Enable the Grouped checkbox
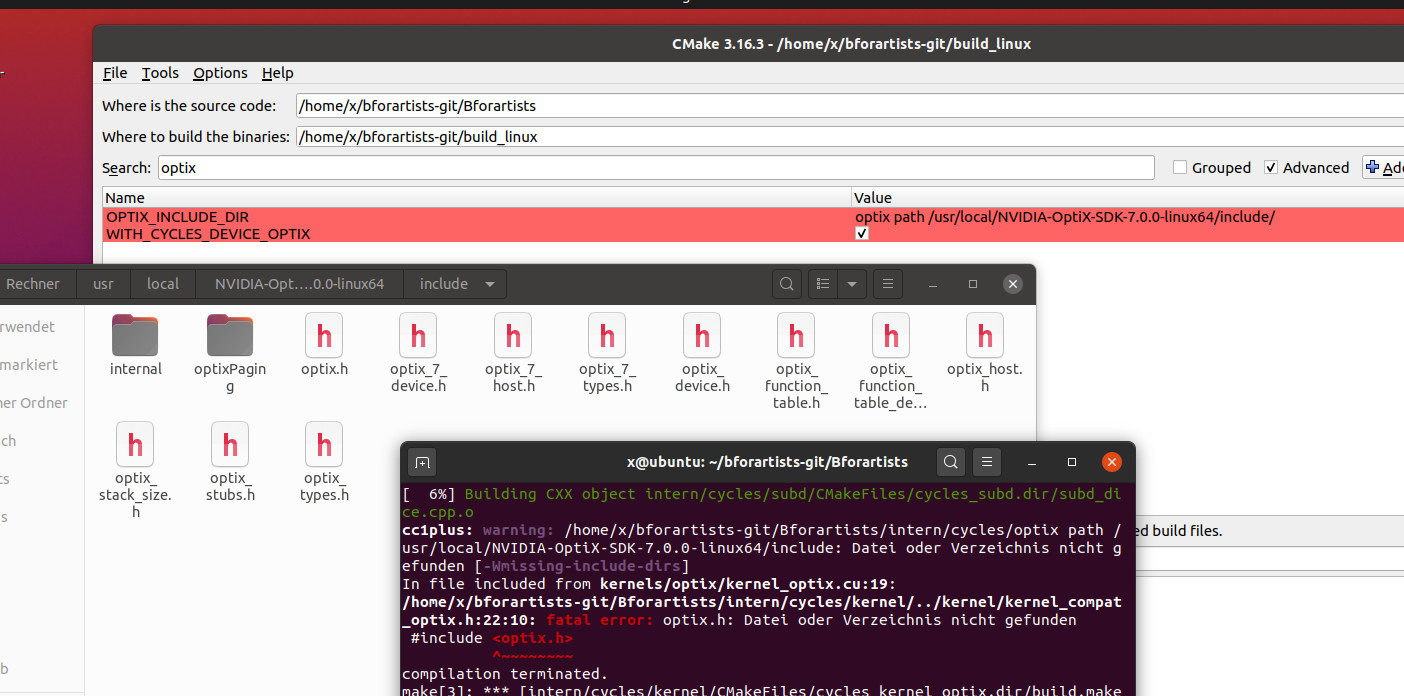This screenshot has height=696, width=1404. [x=1180, y=168]
